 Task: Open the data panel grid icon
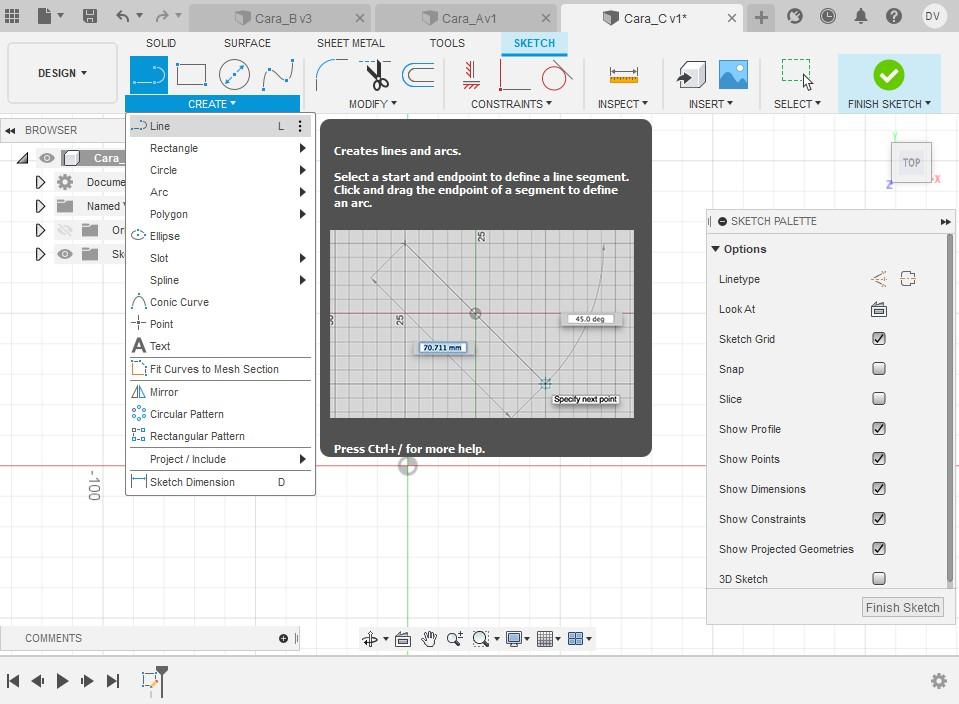point(12,16)
